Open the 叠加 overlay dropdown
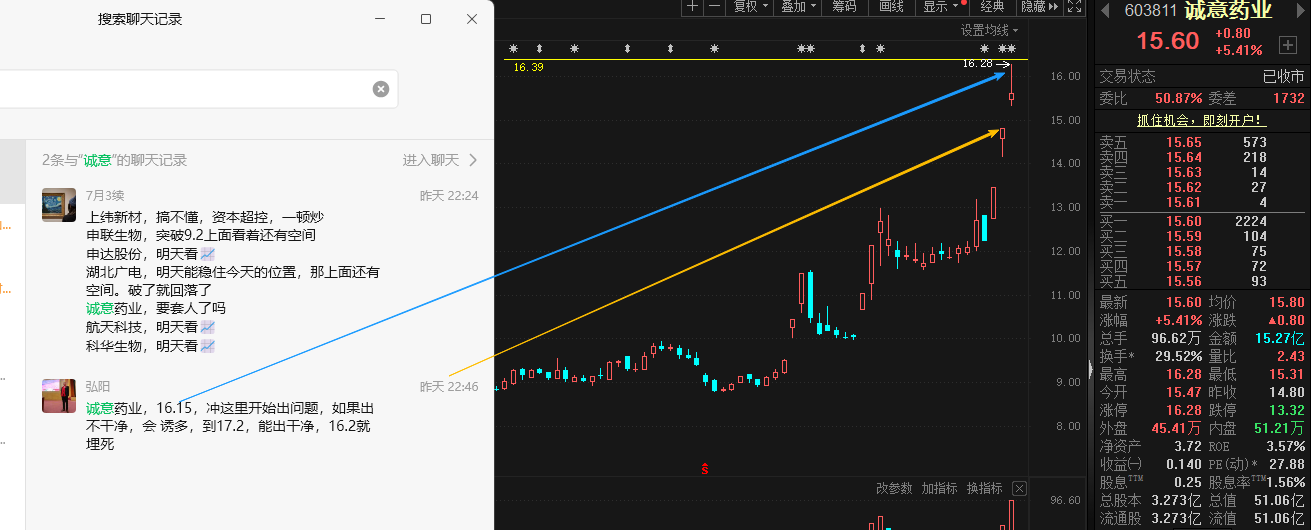1311x530 pixels. 798,6
